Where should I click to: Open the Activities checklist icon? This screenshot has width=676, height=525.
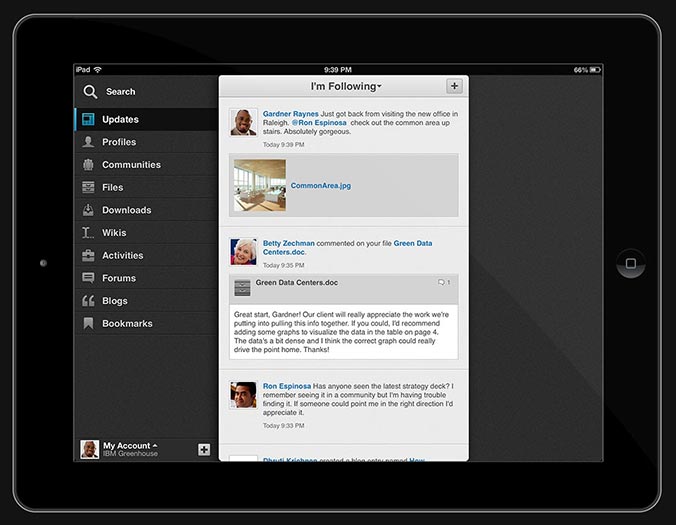pos(89,256)
